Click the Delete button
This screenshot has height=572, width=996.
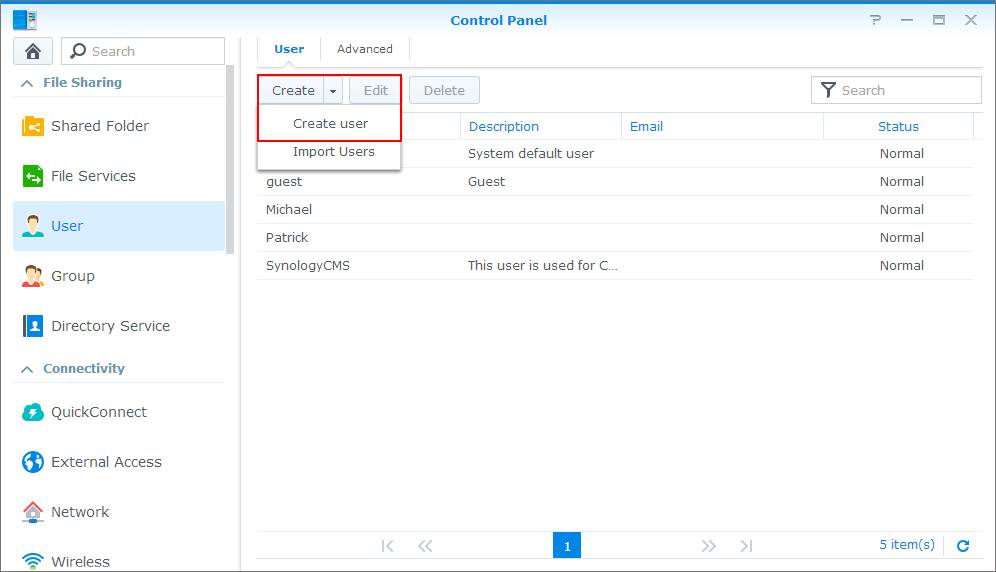coord(444,90)
